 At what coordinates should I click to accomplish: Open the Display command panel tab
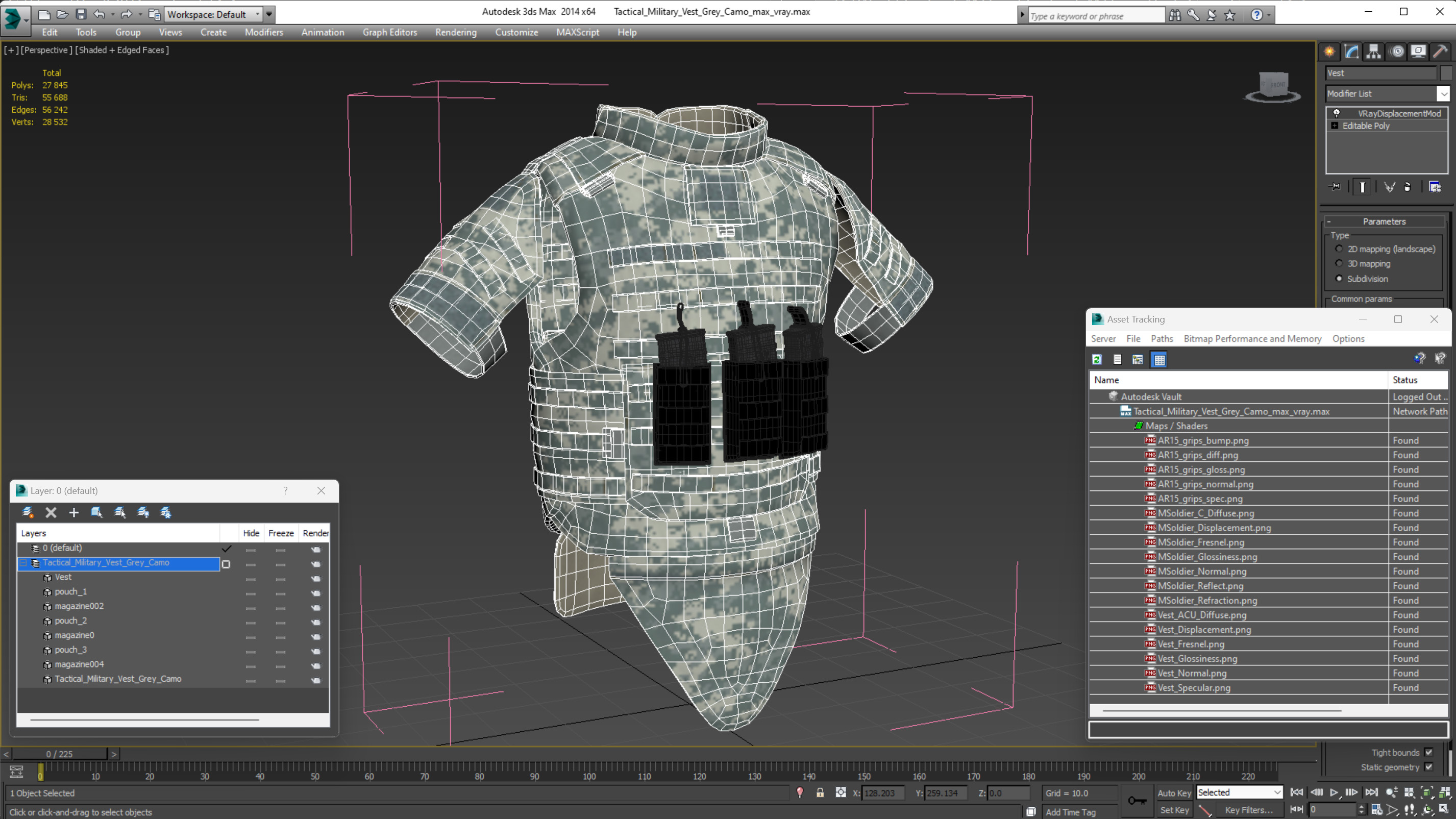1418,52
